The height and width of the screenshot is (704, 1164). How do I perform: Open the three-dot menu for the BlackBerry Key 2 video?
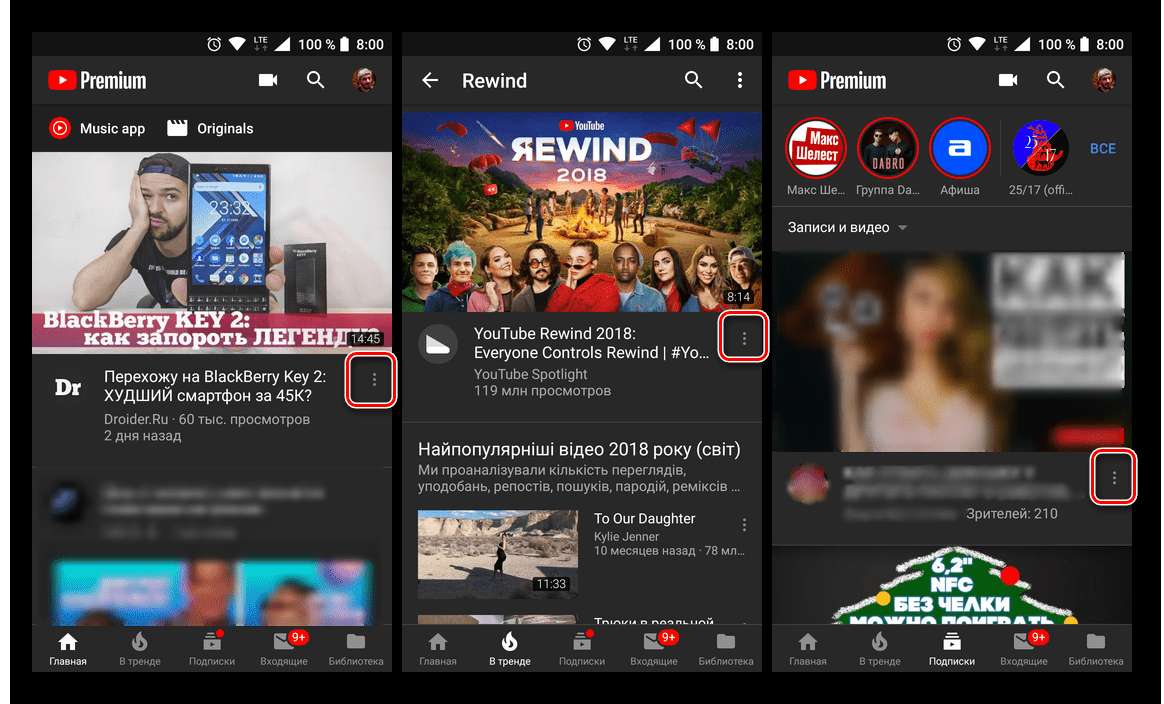point(373,379)
